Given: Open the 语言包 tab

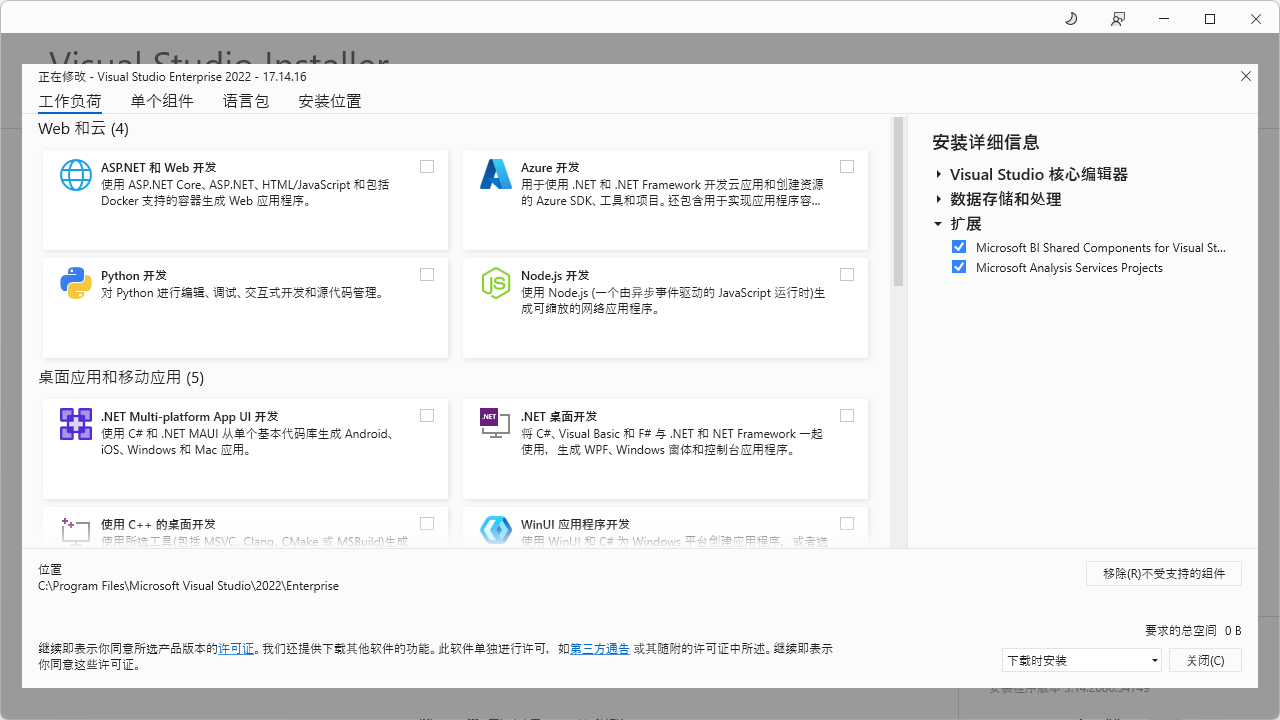Looking at the screenshot, I should tap(246, 101).
